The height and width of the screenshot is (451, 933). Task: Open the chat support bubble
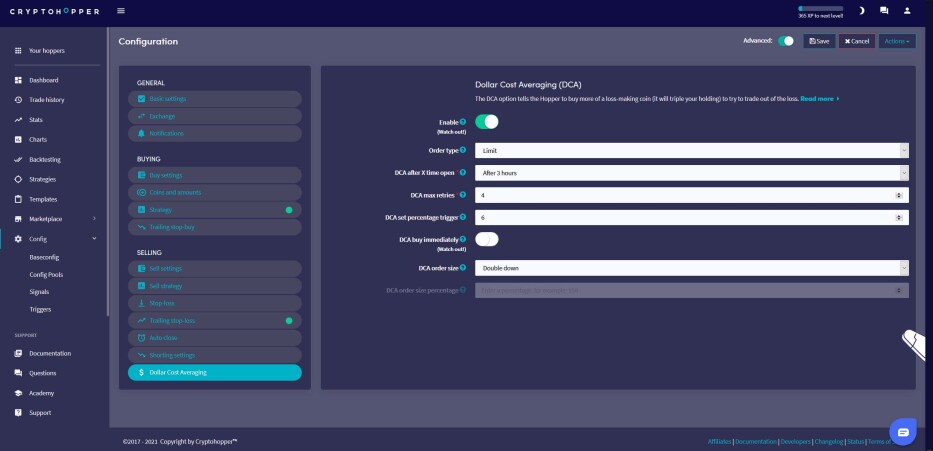[903, 432]
